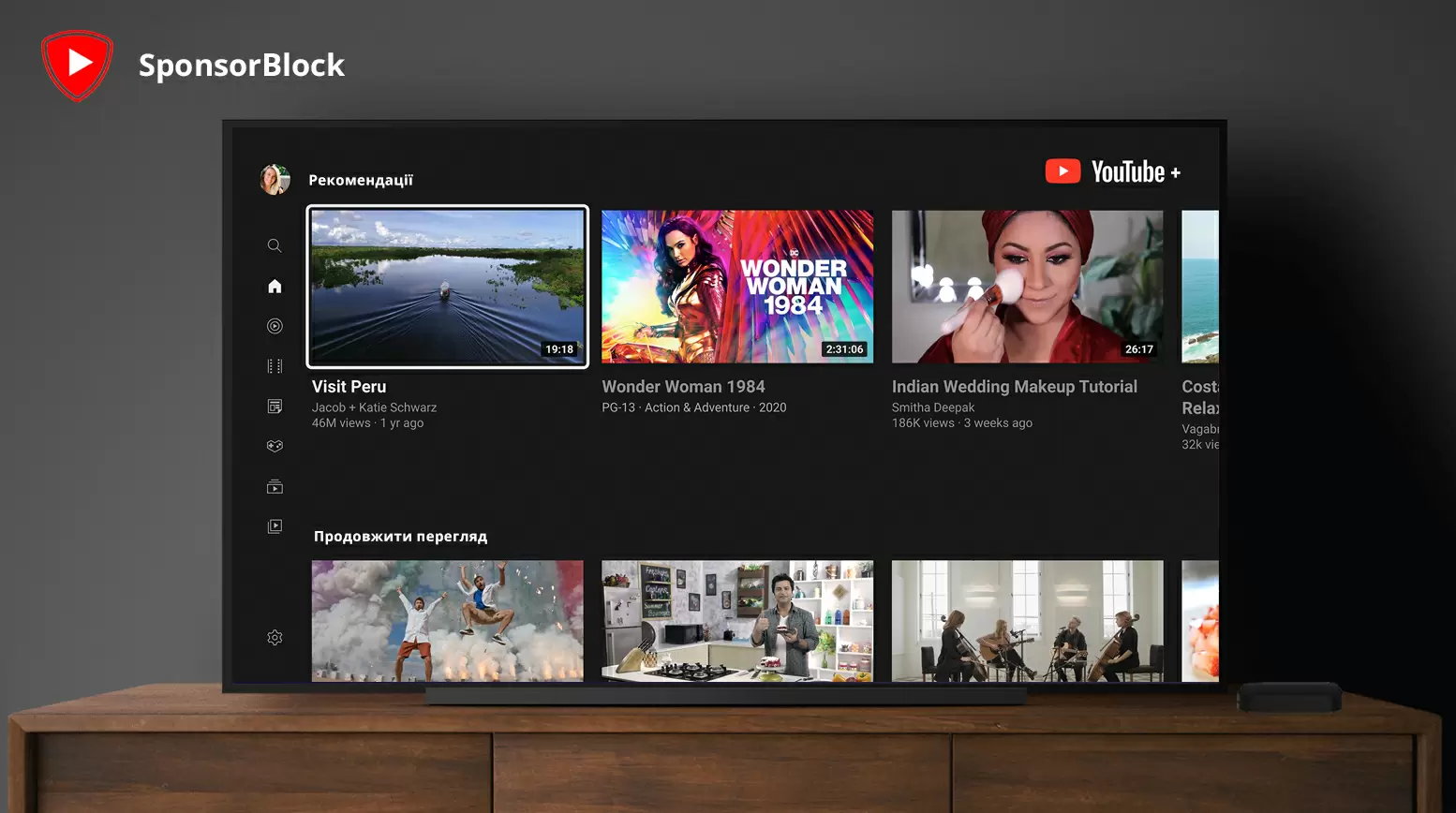
Task: Open Indian Wedding Makeup Tutorial thumbnail
Action: pyautogui.click(x=1027, y=287)
